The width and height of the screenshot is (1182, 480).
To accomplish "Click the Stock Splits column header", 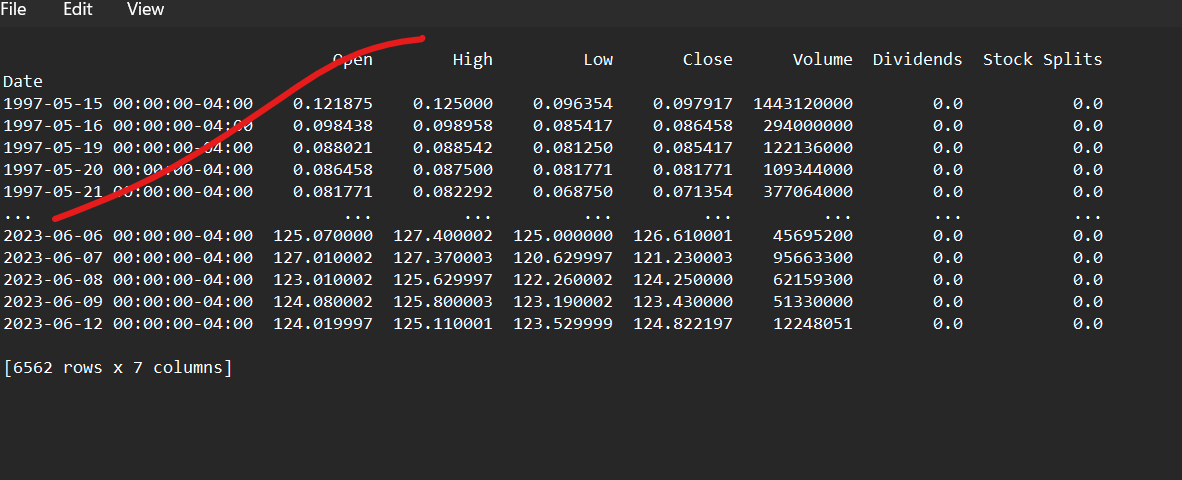I will point(1042,59).
